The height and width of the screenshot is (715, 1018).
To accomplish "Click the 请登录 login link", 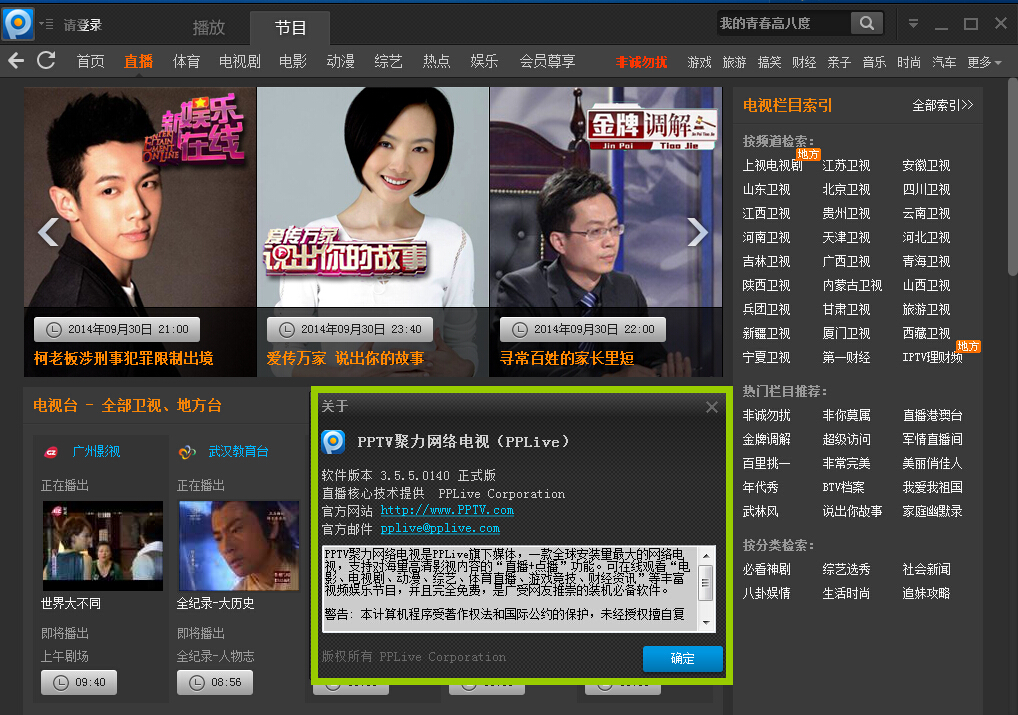I will [x=82, y=25].
